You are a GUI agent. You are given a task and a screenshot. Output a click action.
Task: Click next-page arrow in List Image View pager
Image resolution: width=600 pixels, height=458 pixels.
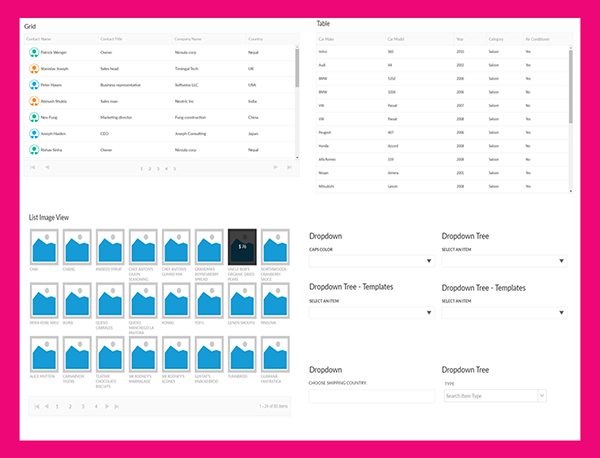(107, 407)
